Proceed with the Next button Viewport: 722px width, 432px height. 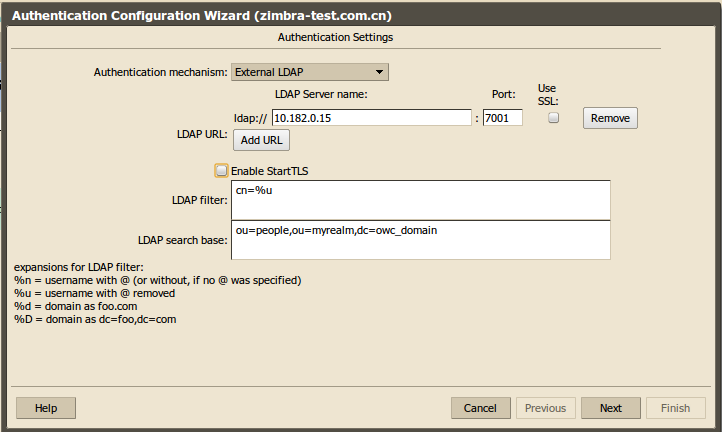(610, 408)
